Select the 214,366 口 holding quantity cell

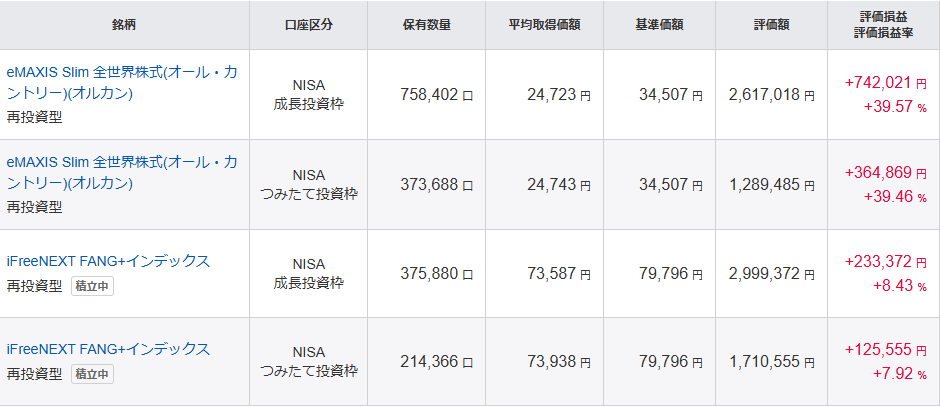coord(426,361)
